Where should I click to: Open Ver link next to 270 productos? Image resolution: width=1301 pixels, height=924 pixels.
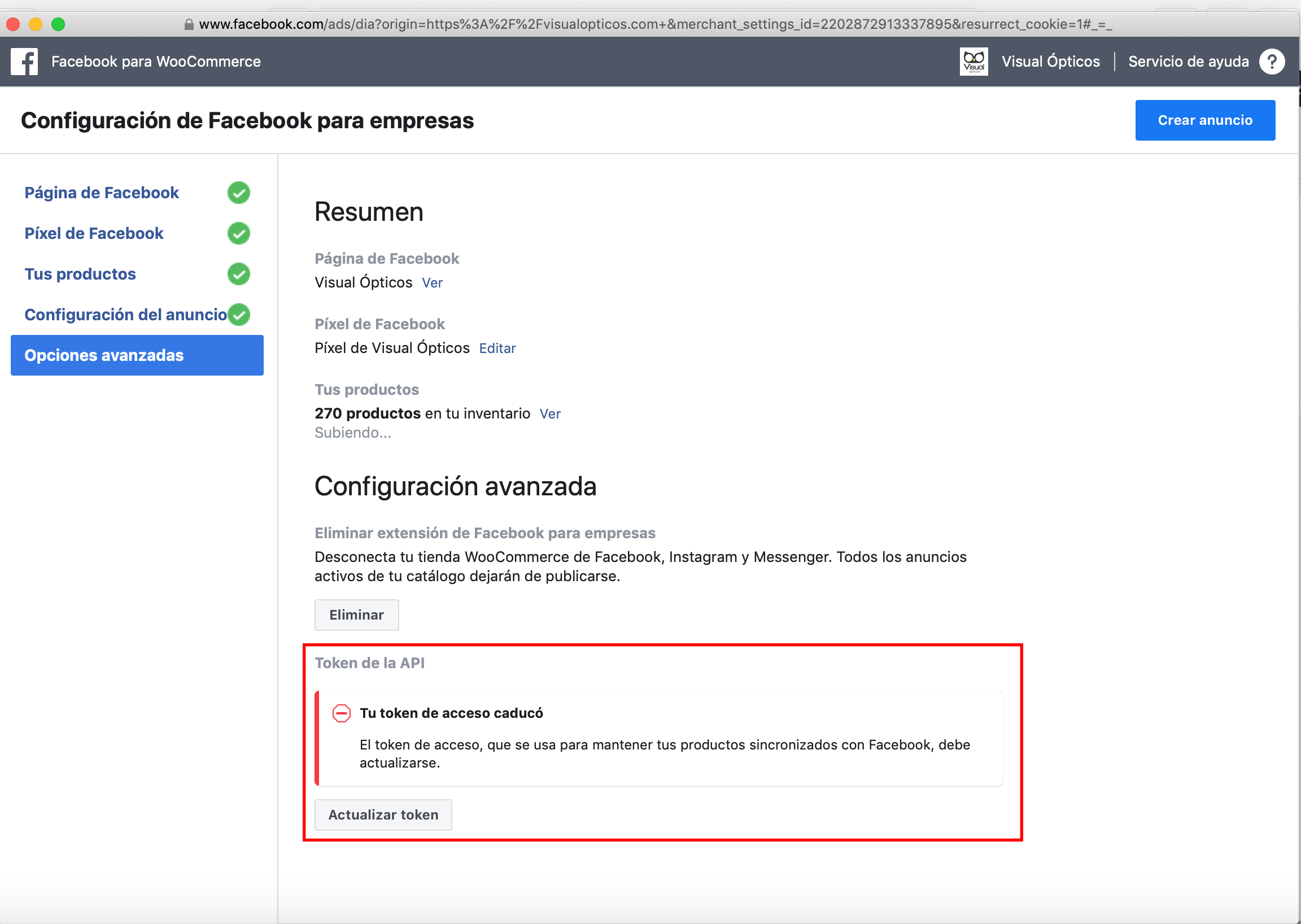pos(550,413)
